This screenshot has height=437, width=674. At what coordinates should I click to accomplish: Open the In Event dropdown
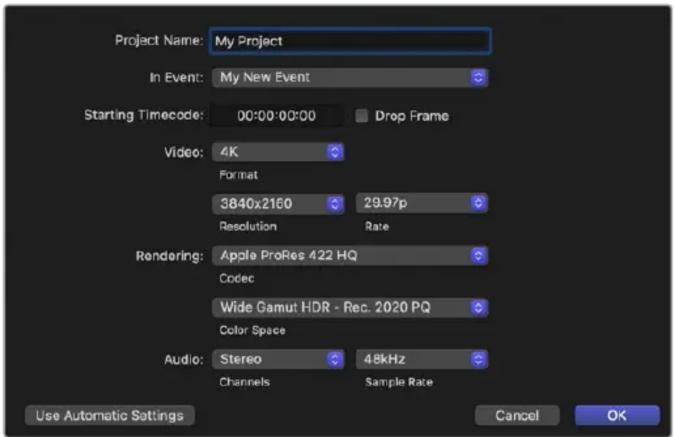click(x=350, y=78)
